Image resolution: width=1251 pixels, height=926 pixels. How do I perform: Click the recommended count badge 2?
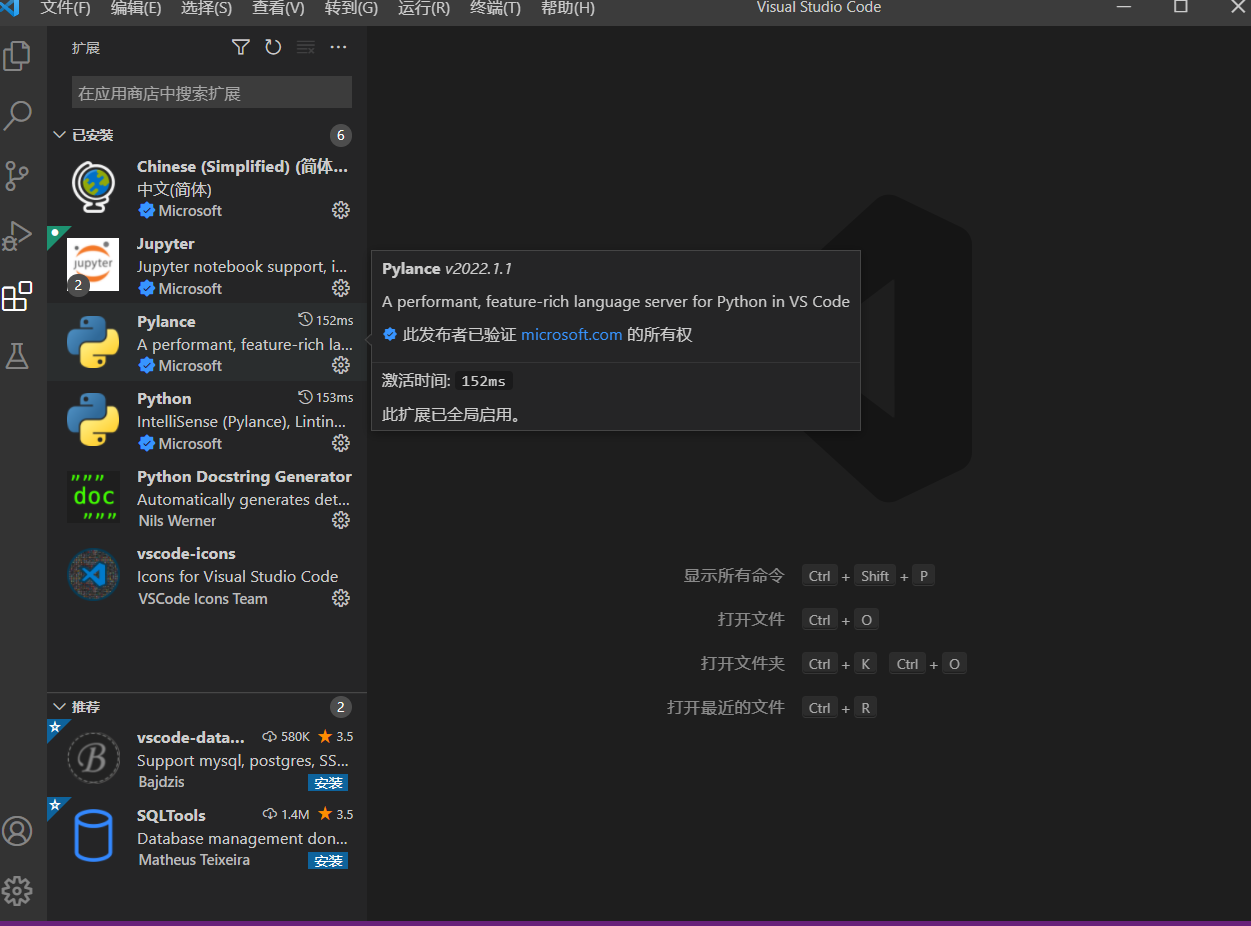click(x=341, y=707)
